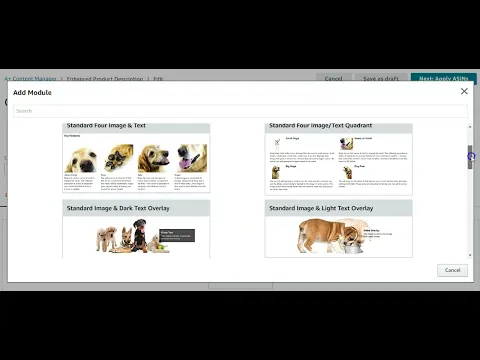This screenshot has height=360, width=480.
Task: Open A+ Content Manager breadcrumb link
Action: pyautogui.click(x=30, y=79)
